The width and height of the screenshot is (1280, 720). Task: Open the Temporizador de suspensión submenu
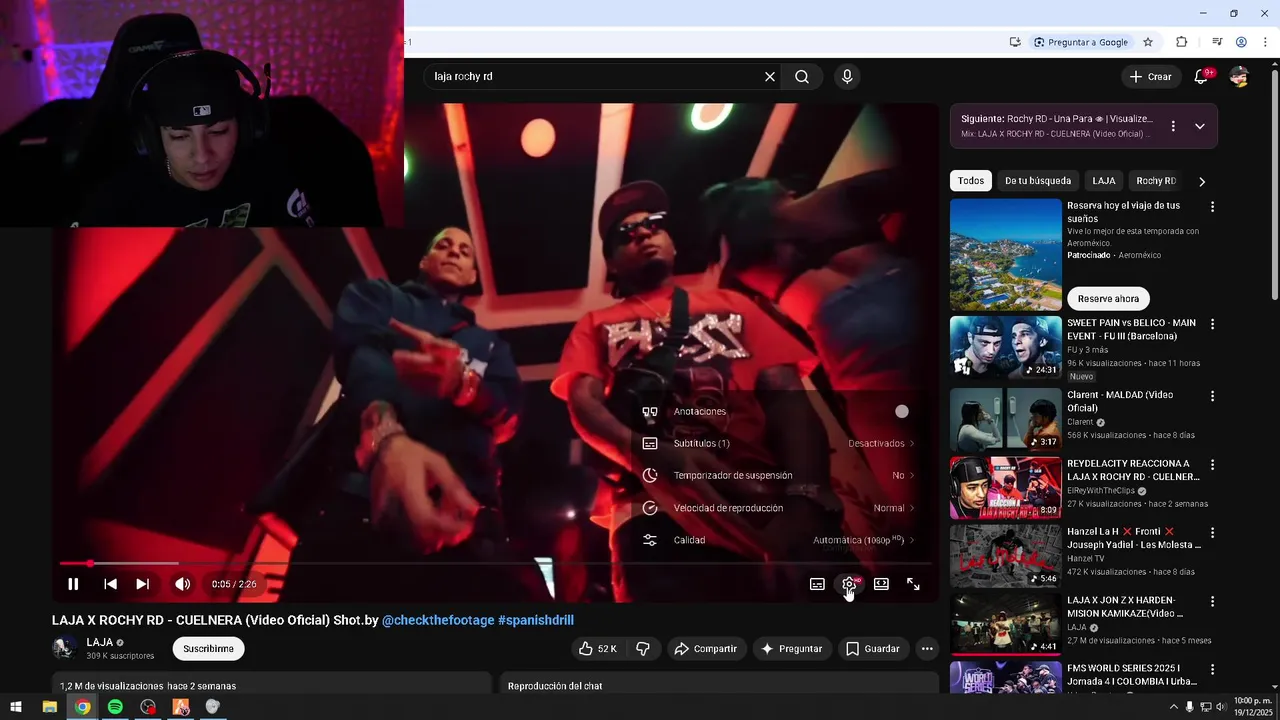[x=777, y=476]
